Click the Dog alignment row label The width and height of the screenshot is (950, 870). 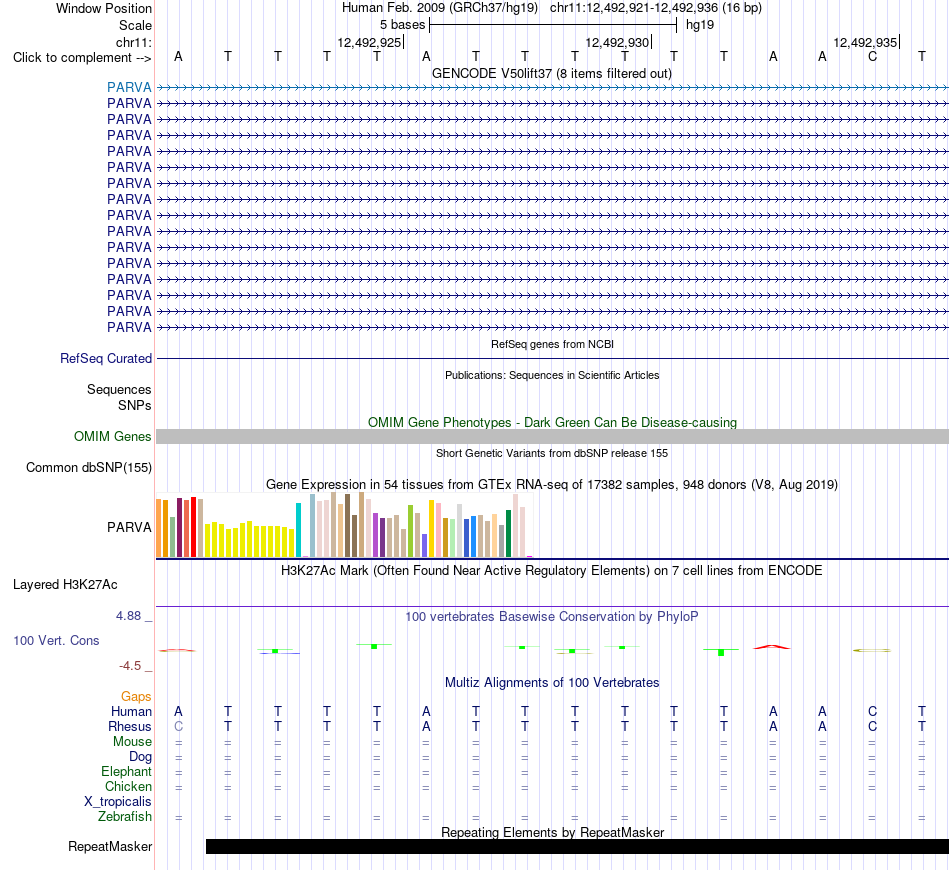click(140, 757)
